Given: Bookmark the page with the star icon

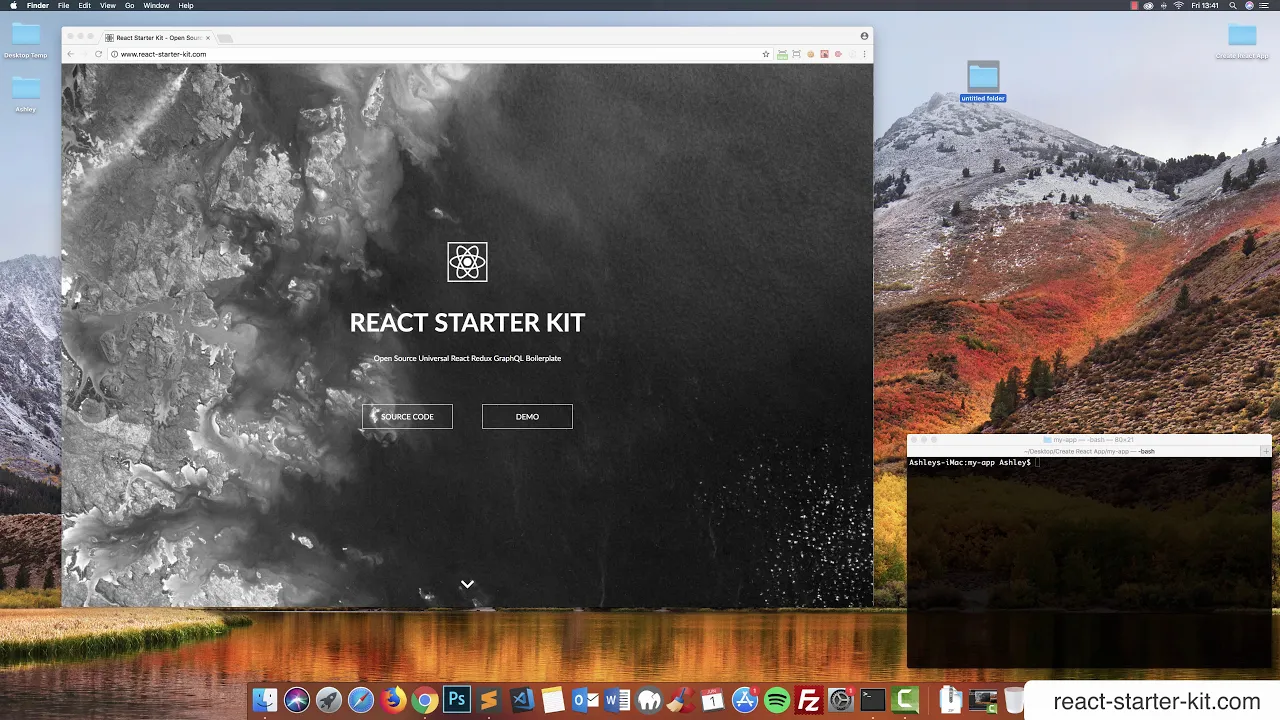Looking at the screenshot, I should [x=766, y=54].
